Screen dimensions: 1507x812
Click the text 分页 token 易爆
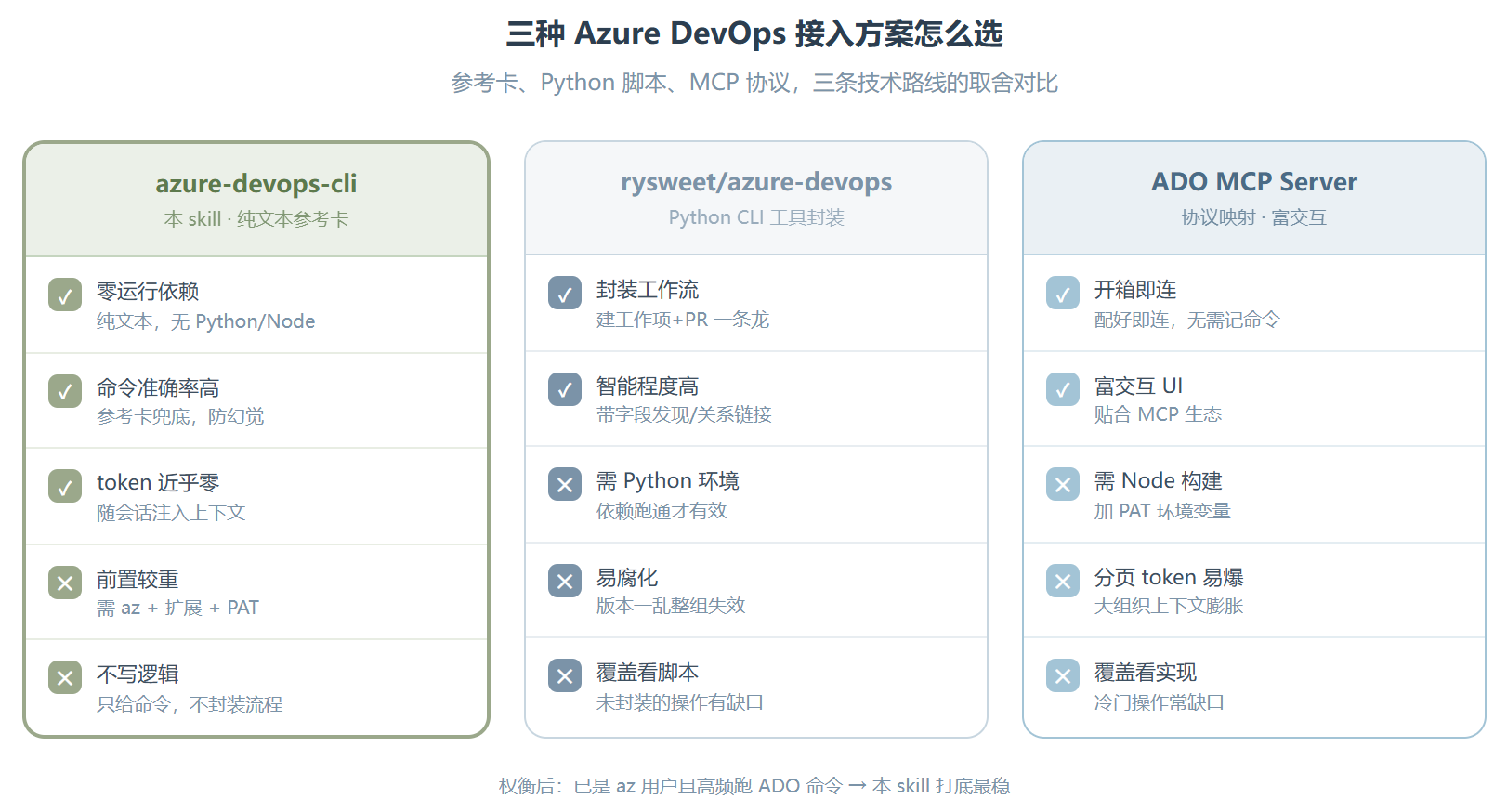pos(1169,578)
